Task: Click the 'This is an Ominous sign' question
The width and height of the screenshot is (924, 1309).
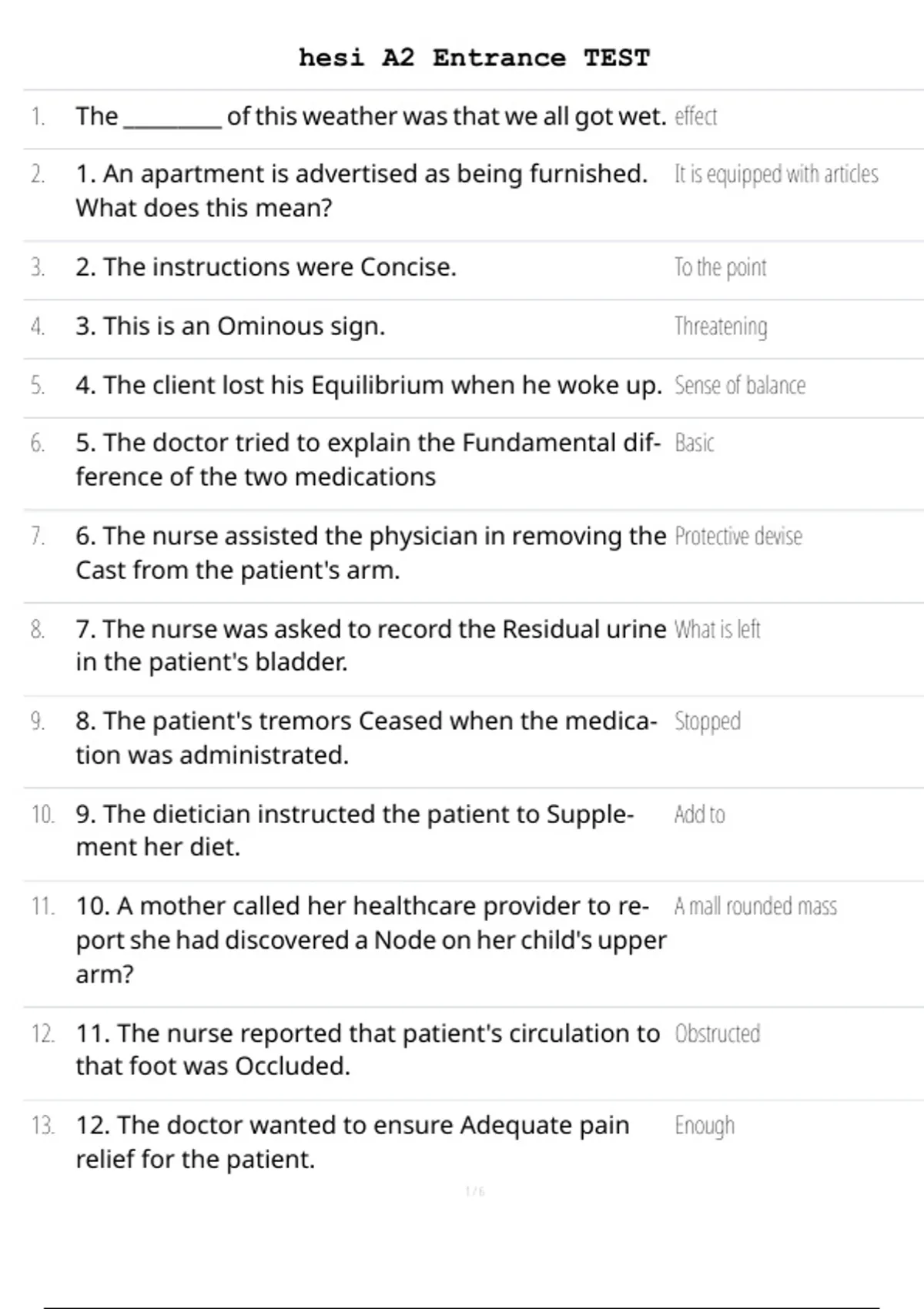Action: coord(230,326)
